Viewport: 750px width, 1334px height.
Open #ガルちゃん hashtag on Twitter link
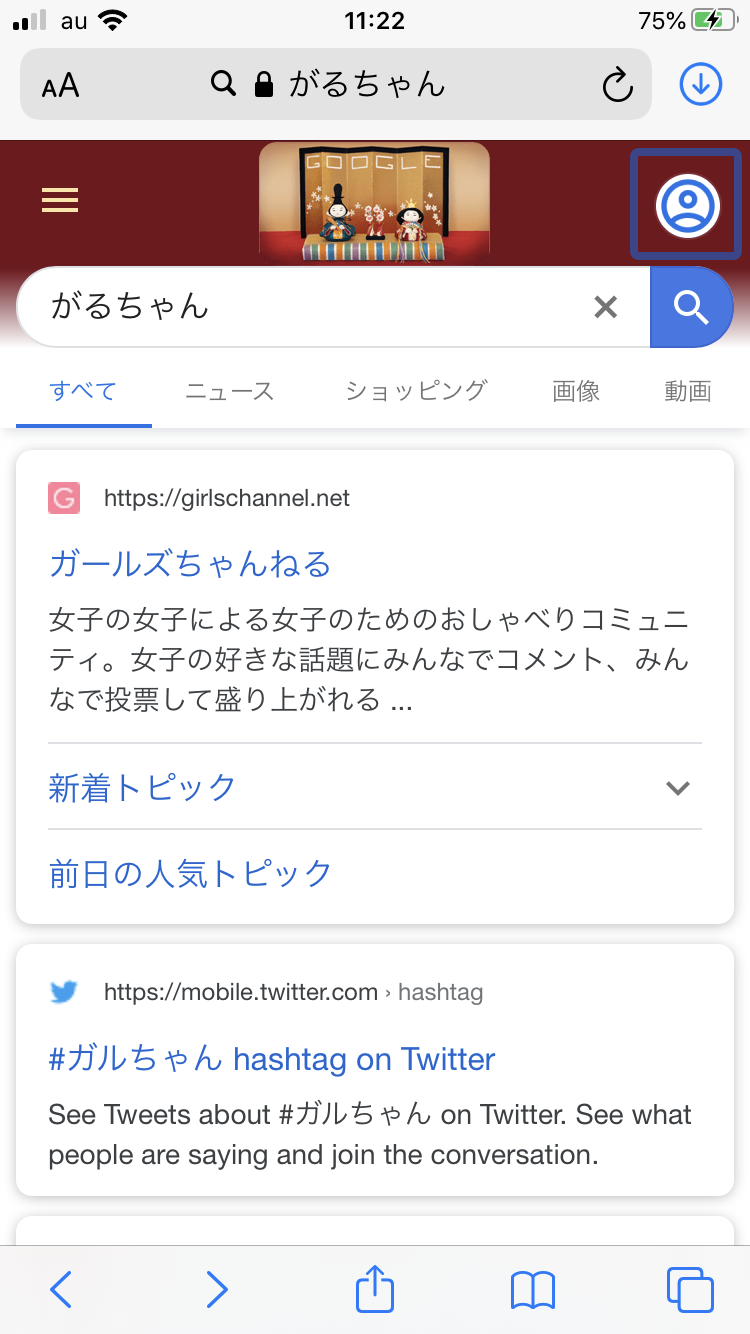click(272, 1059)
